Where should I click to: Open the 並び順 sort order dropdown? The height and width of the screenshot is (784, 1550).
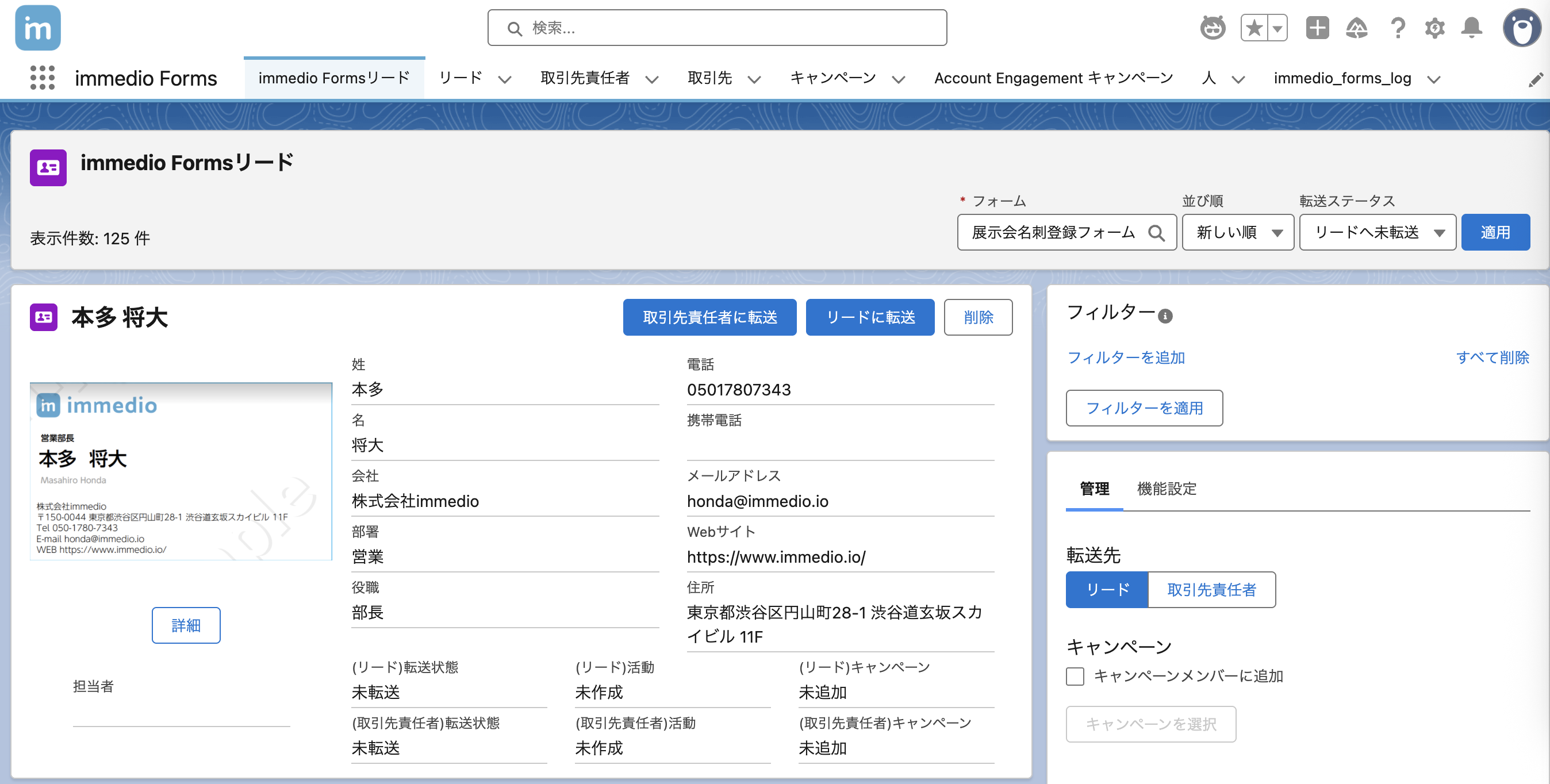[x=1237, y=232]
